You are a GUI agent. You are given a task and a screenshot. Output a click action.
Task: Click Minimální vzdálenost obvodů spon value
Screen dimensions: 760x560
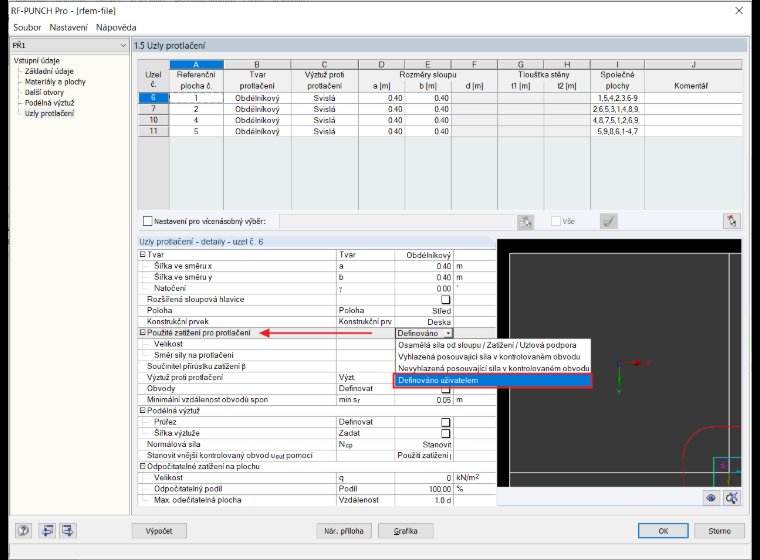tap(424, 400)
